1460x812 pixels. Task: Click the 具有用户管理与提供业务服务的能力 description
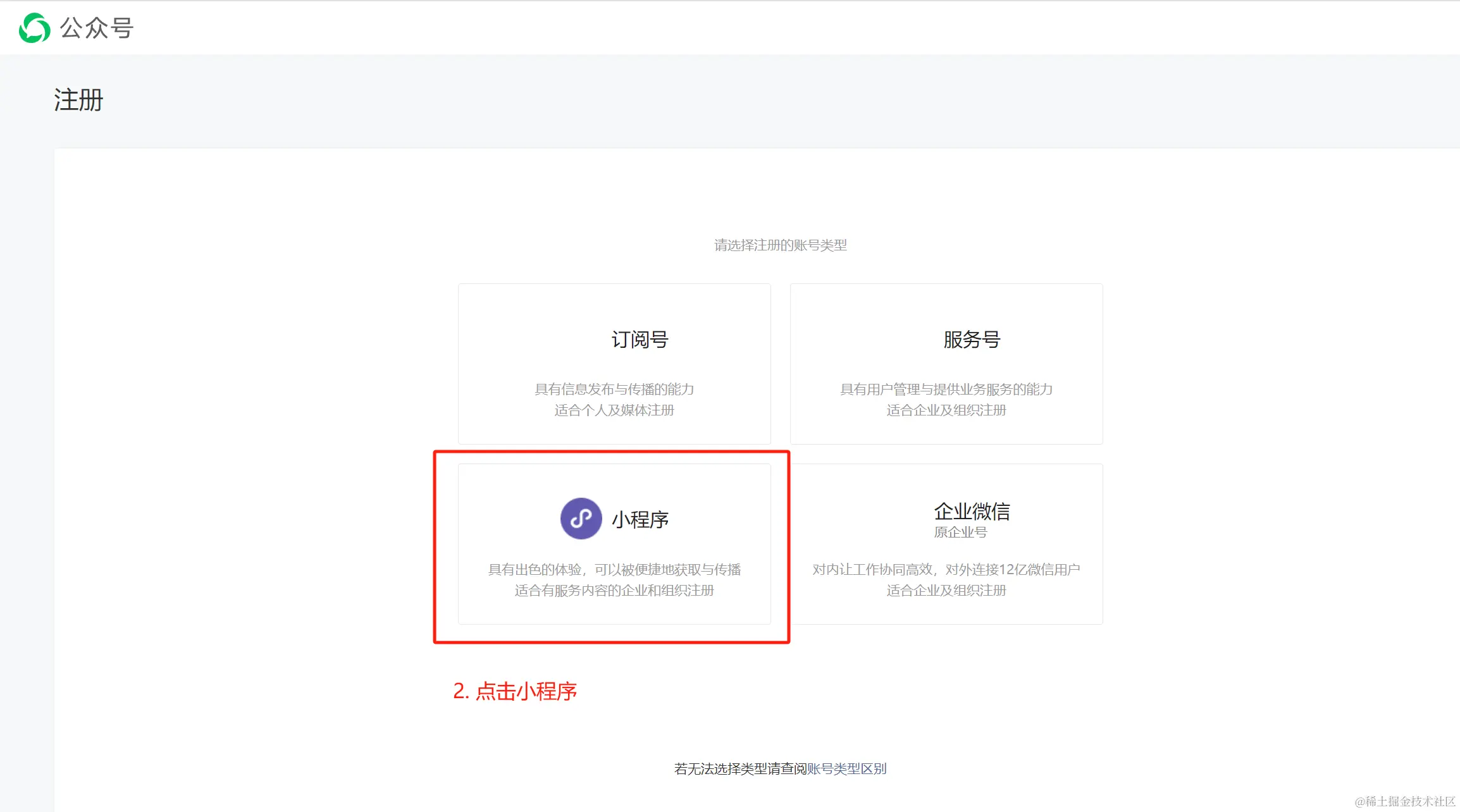946,389
